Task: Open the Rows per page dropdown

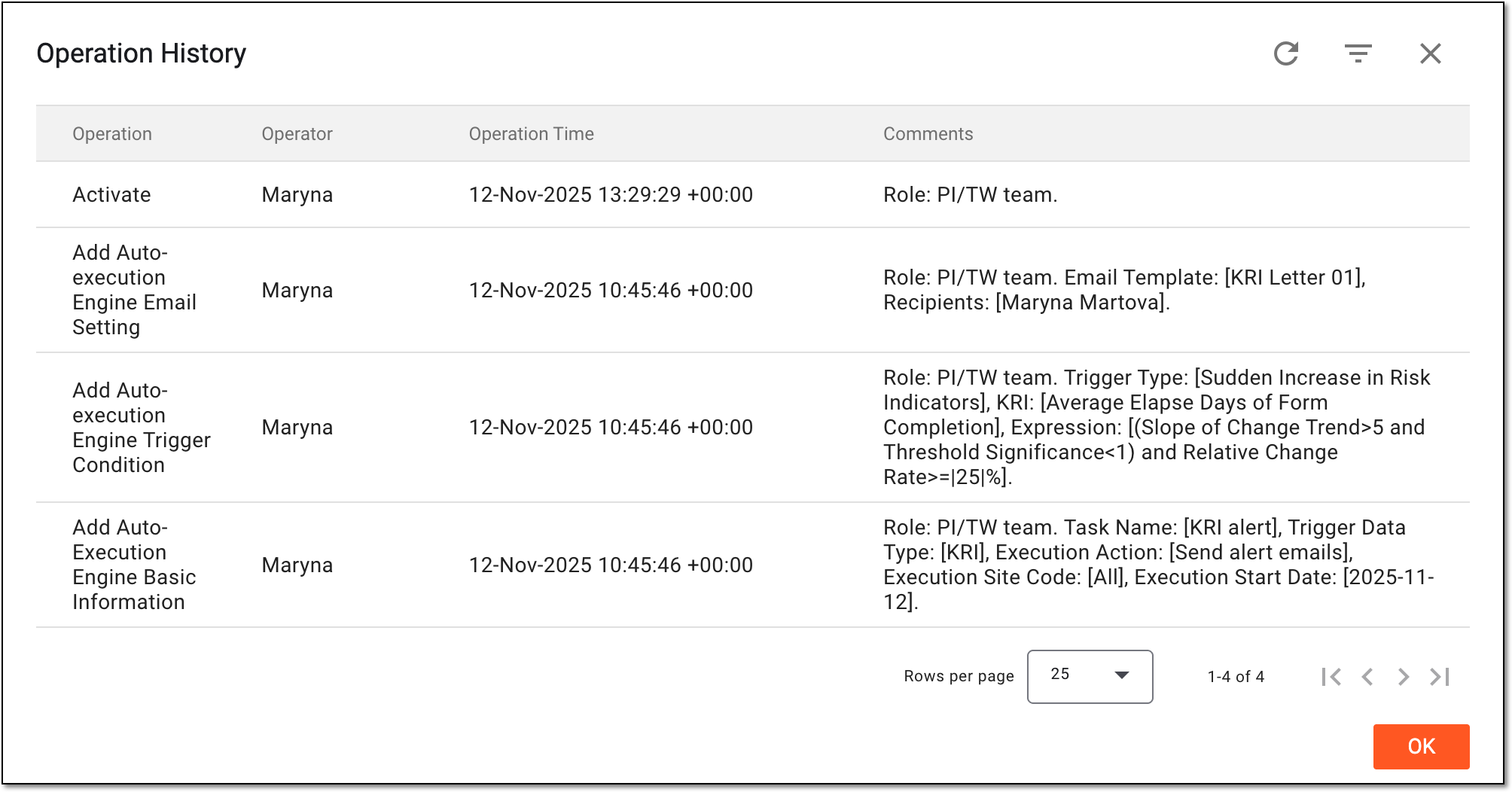Action: pos(1090,677)
